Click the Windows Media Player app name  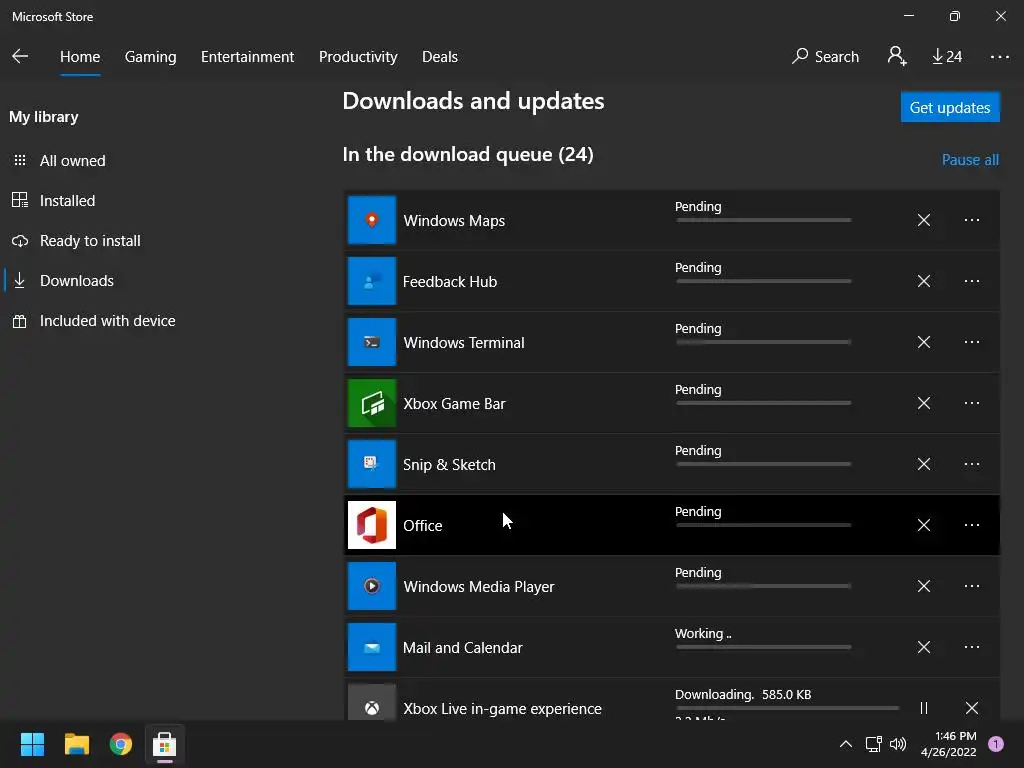[x=479, y=586]
